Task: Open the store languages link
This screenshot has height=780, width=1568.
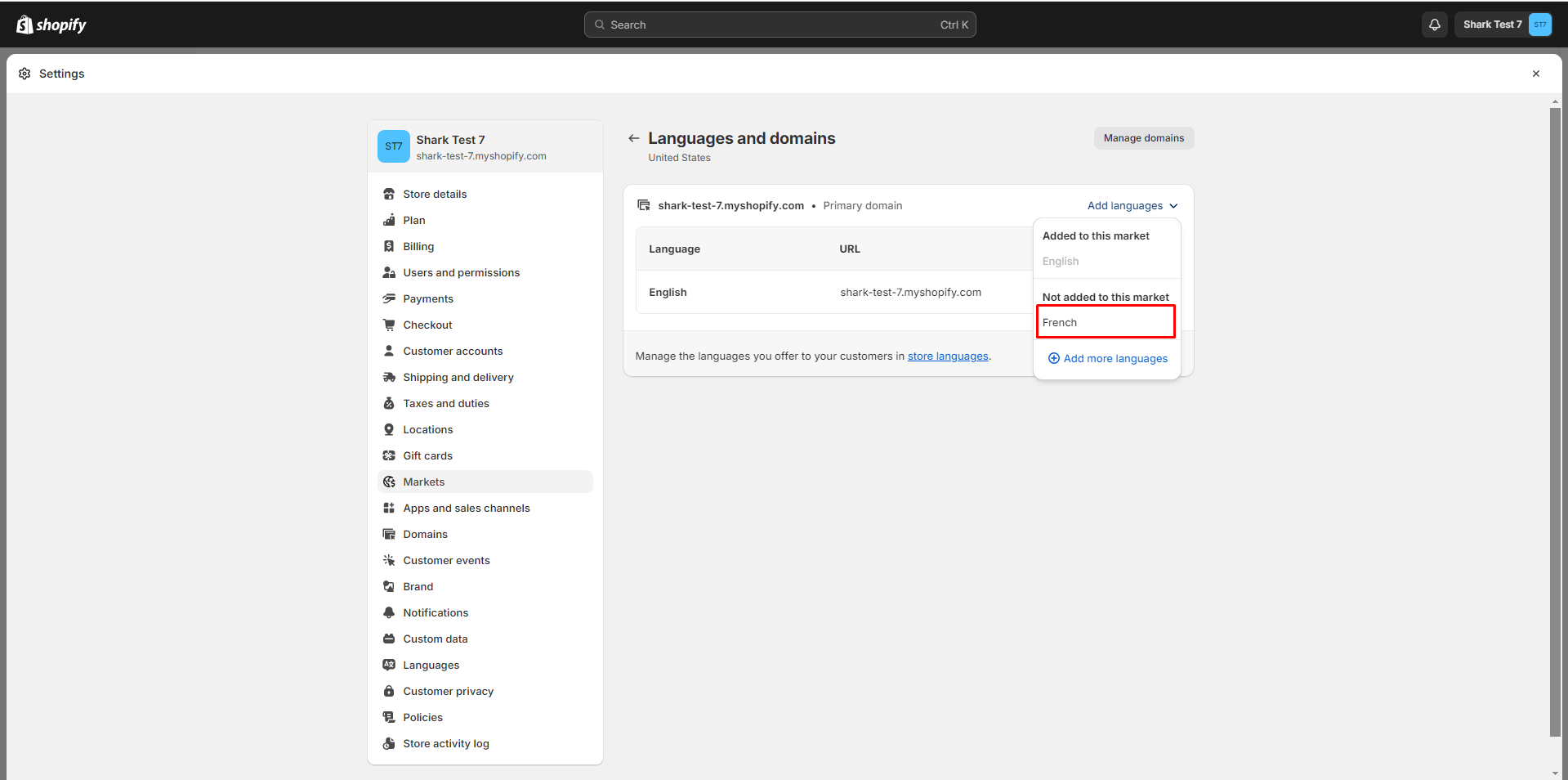Action: coord(948,356)
